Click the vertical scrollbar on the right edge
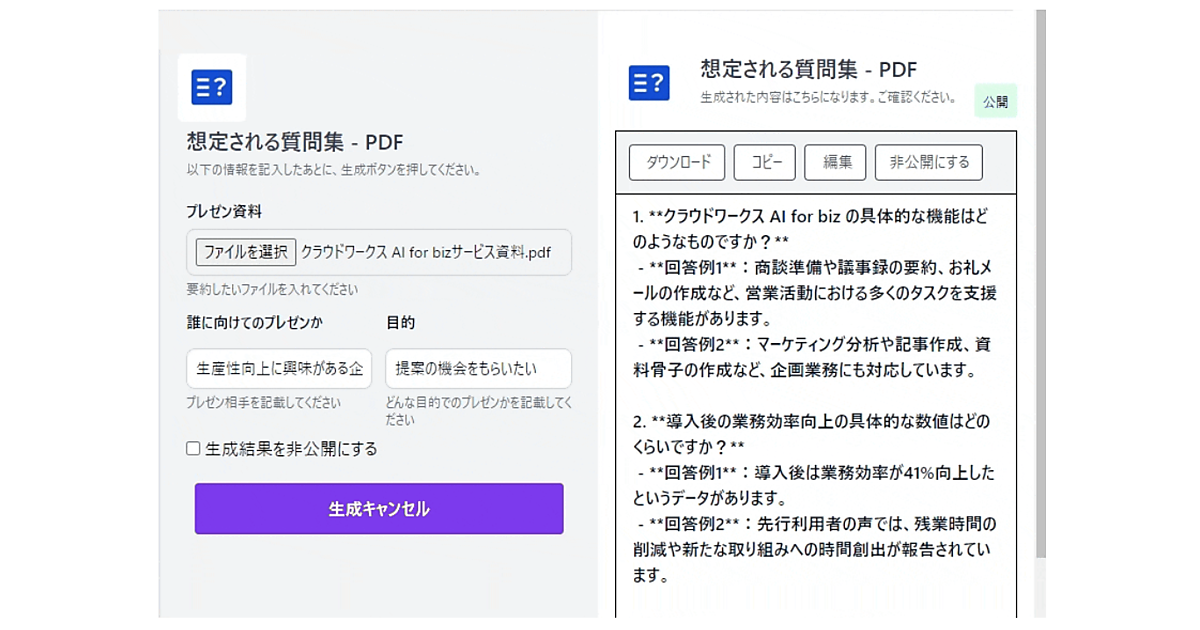Screen dimensions: 1200x630 tap(1041, 300)
